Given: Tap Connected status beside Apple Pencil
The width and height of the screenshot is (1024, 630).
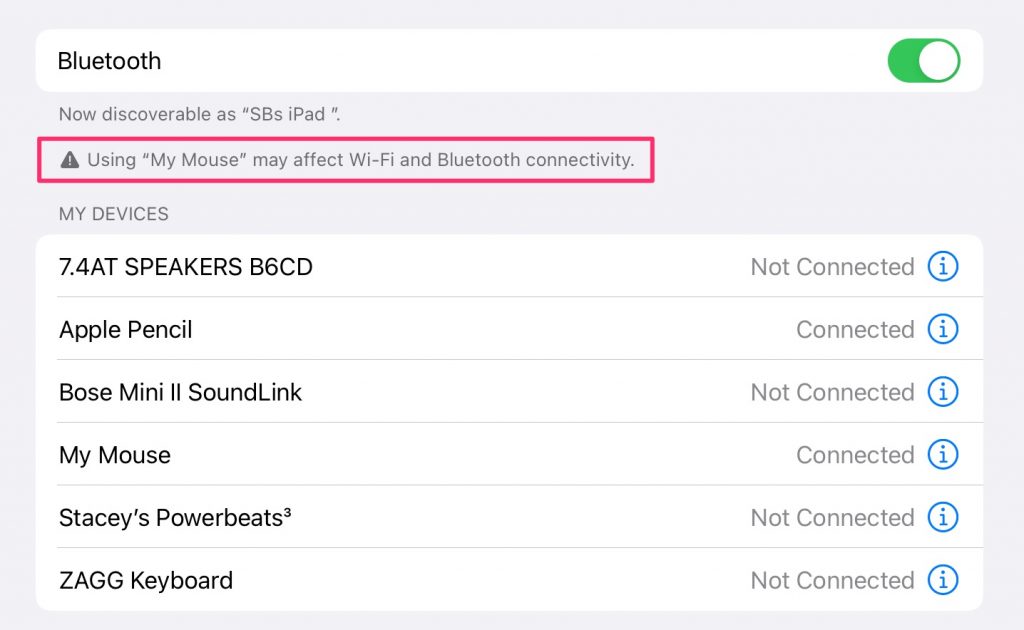Looking at the screenshot, I should point(855,330).
